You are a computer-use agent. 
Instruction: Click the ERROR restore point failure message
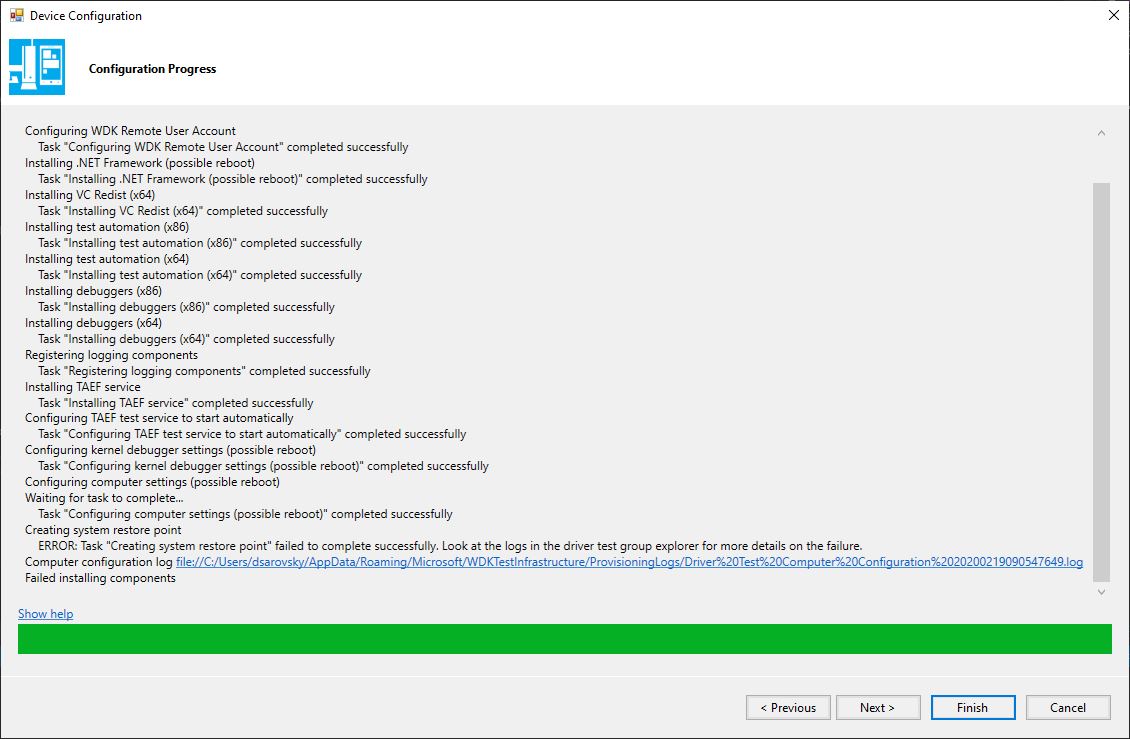pyautogui.click(x=450, y=546)
